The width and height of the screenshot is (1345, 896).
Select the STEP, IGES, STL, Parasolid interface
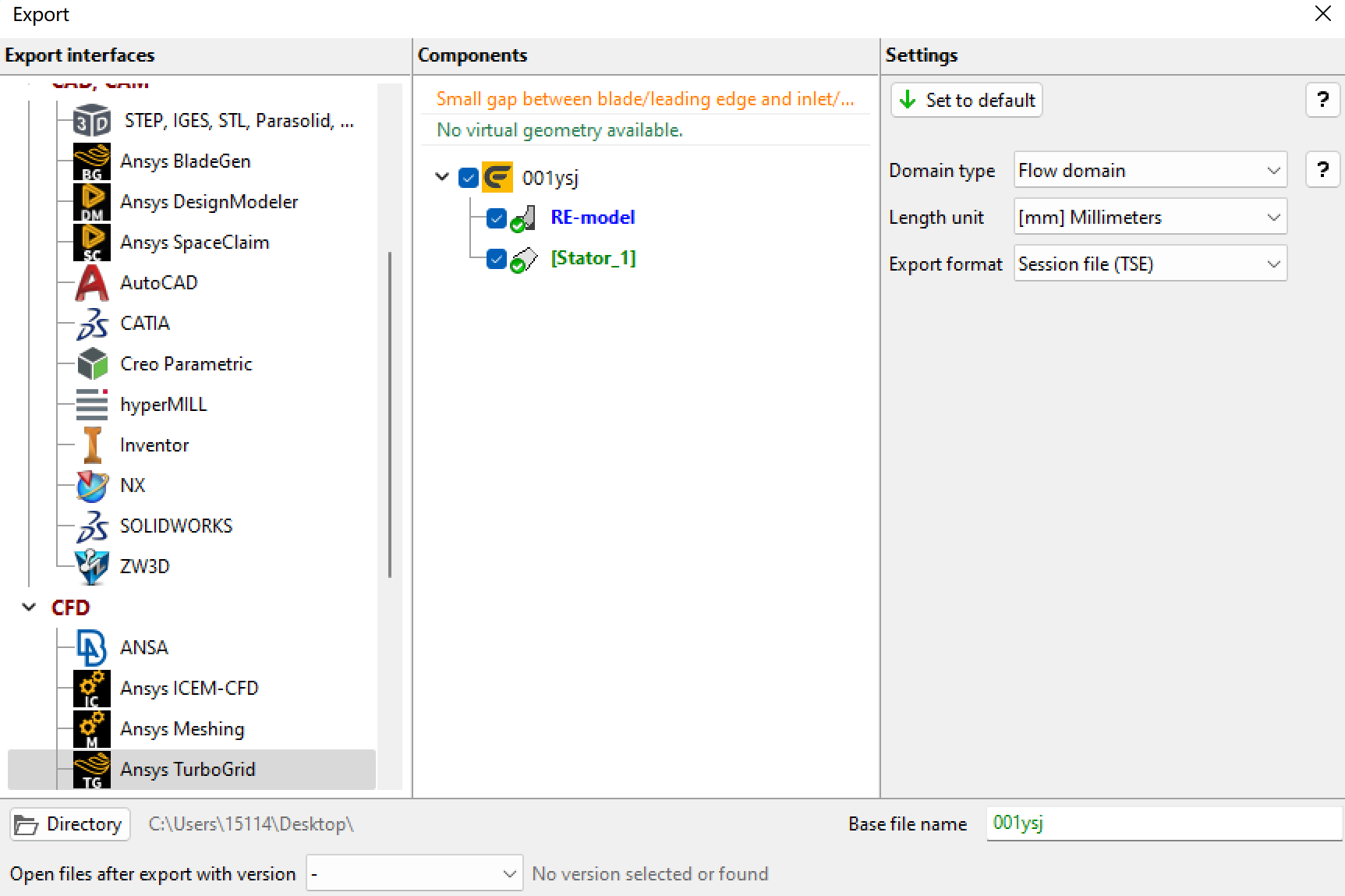239,121
